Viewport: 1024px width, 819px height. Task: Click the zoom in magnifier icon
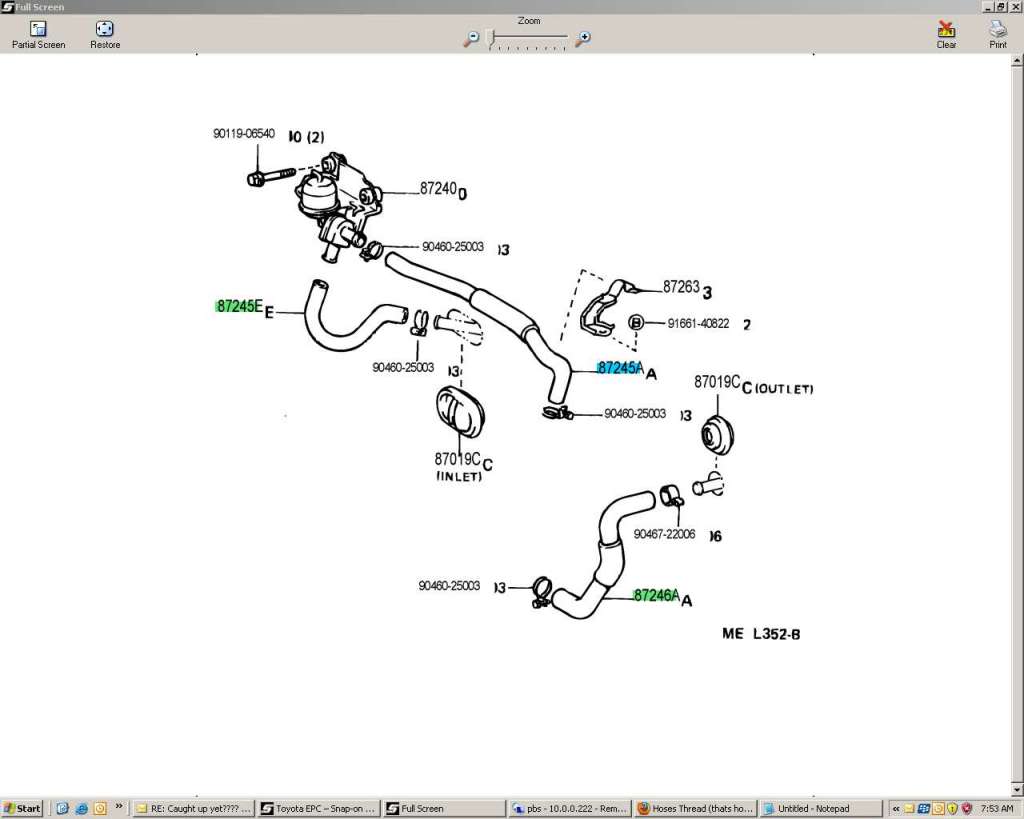click(583, 38)
